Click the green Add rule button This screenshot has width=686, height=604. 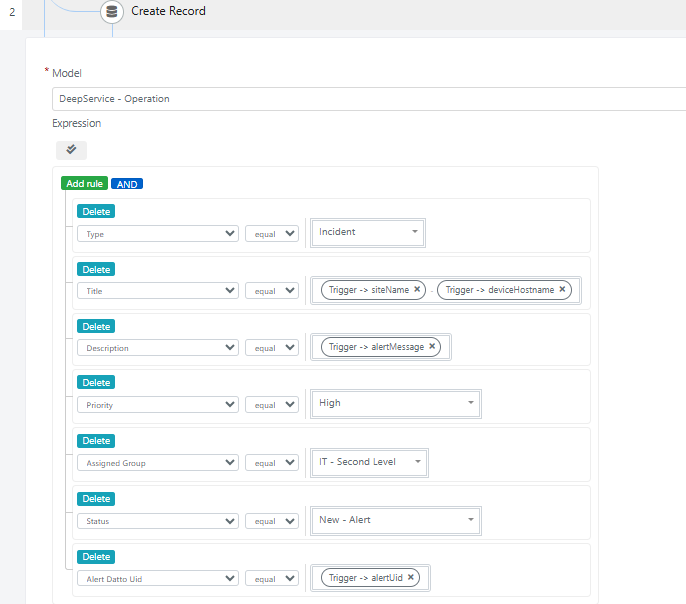[84, 184]
